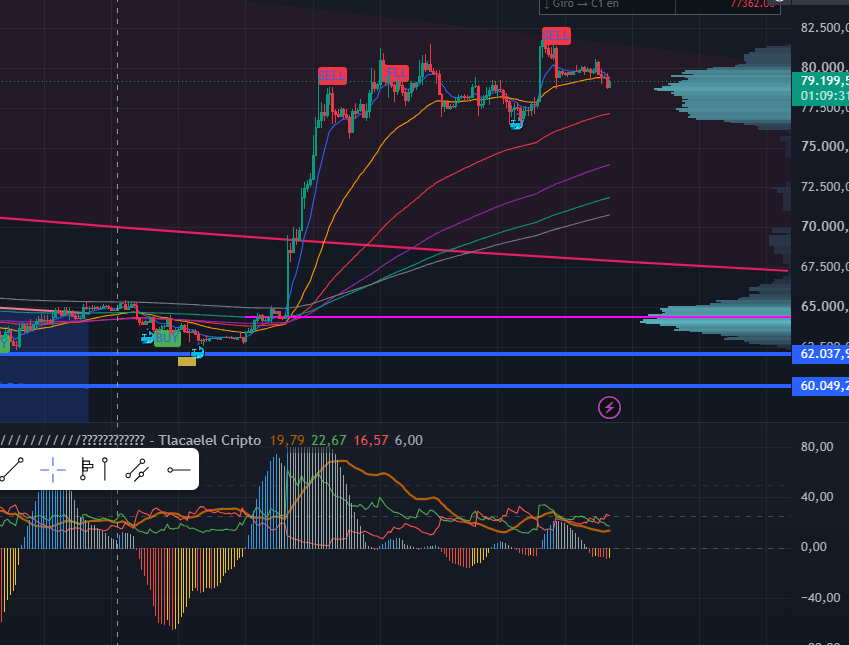Select the anchored volume profile tool
Viewport: 849px width, 645px height.
pyautogui.click(x=86, y=469)
